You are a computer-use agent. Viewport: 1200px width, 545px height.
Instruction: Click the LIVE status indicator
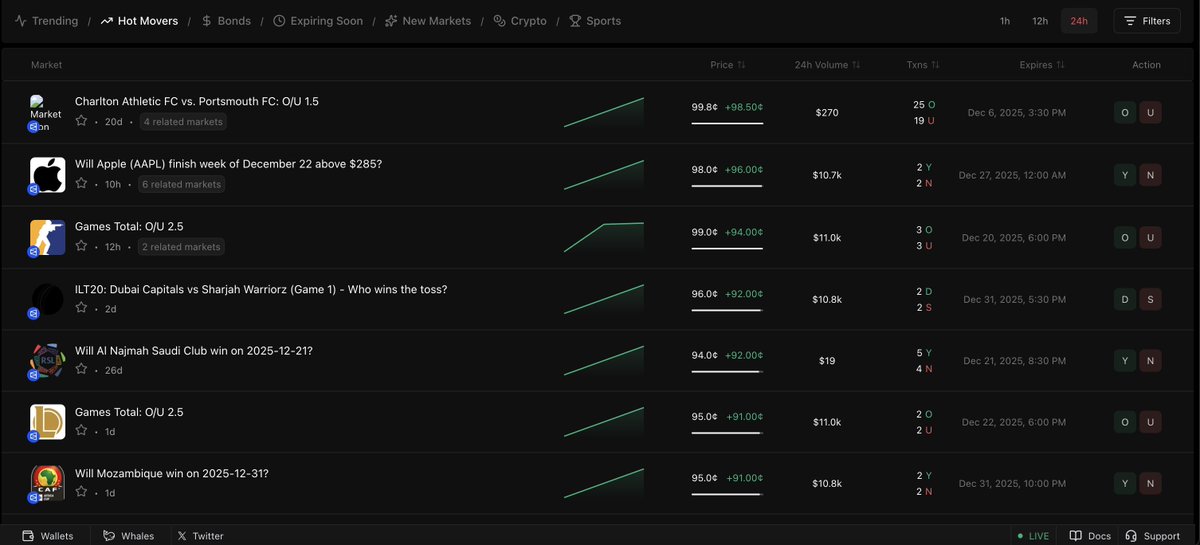1034,536
